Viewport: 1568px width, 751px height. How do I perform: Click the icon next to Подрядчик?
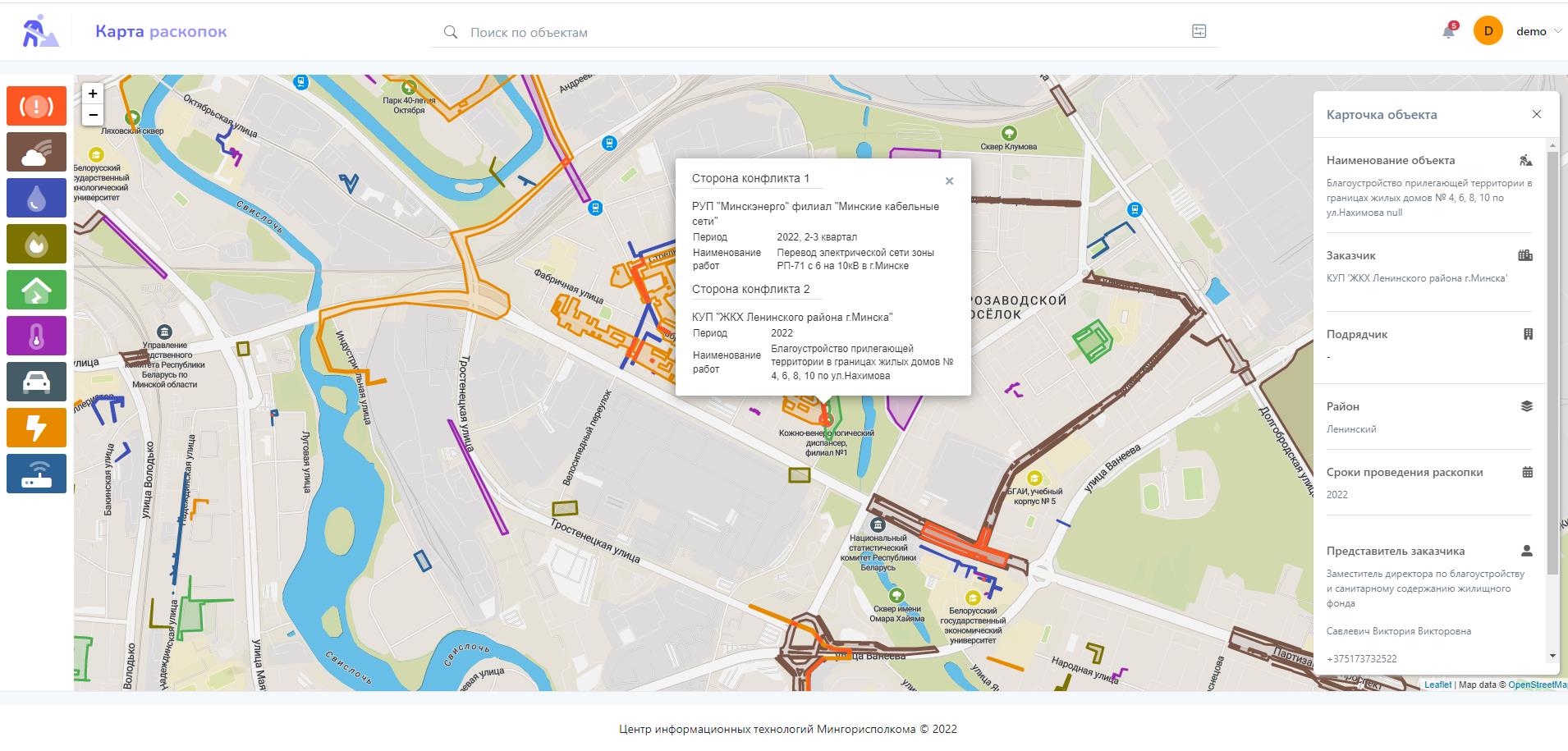tap(1528, 334)
